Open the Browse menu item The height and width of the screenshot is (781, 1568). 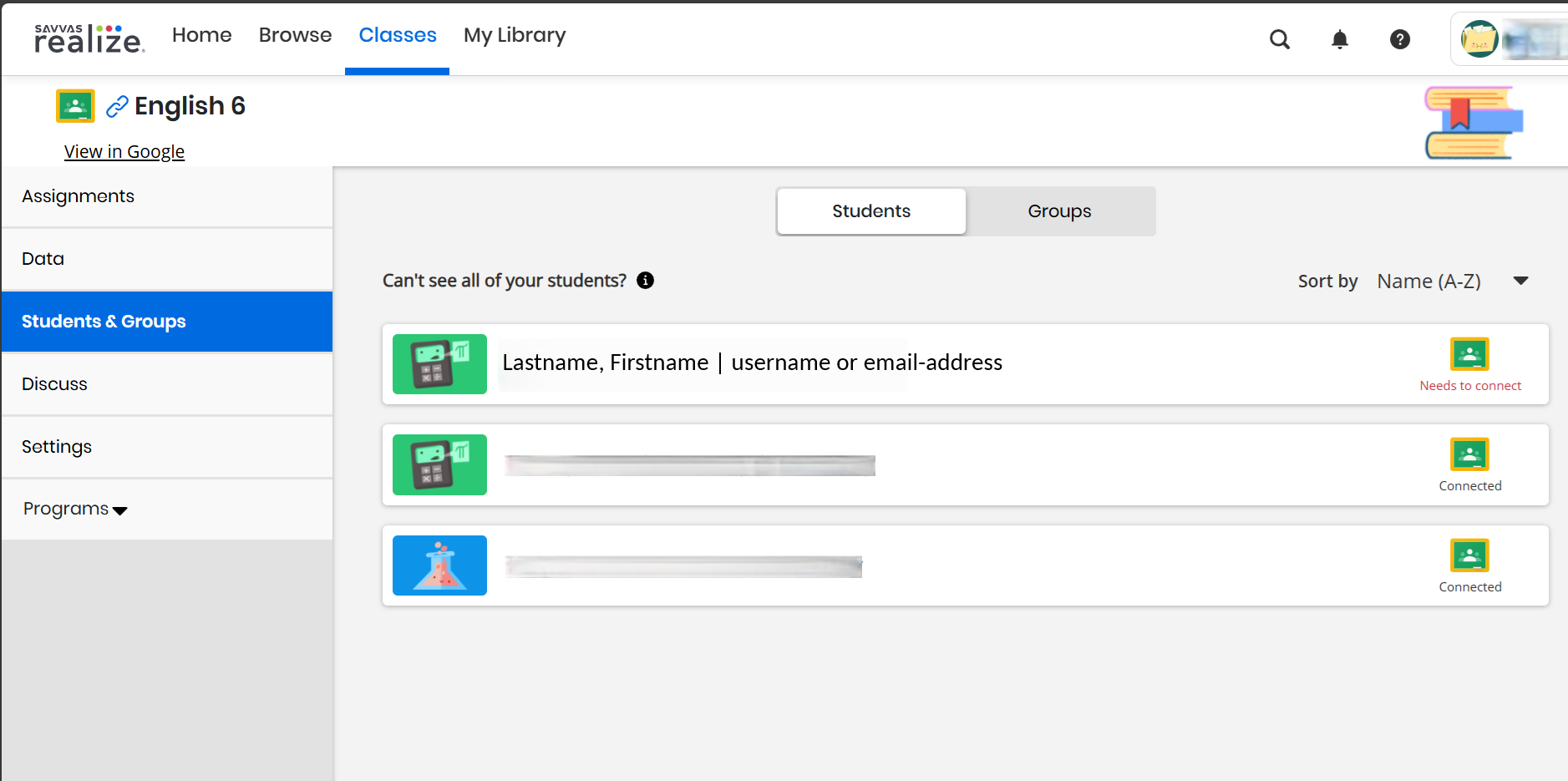tap(295, 35)
